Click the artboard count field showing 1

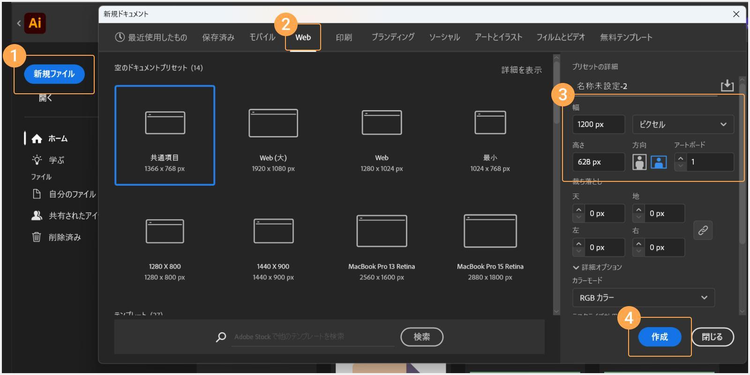[709, 162]
